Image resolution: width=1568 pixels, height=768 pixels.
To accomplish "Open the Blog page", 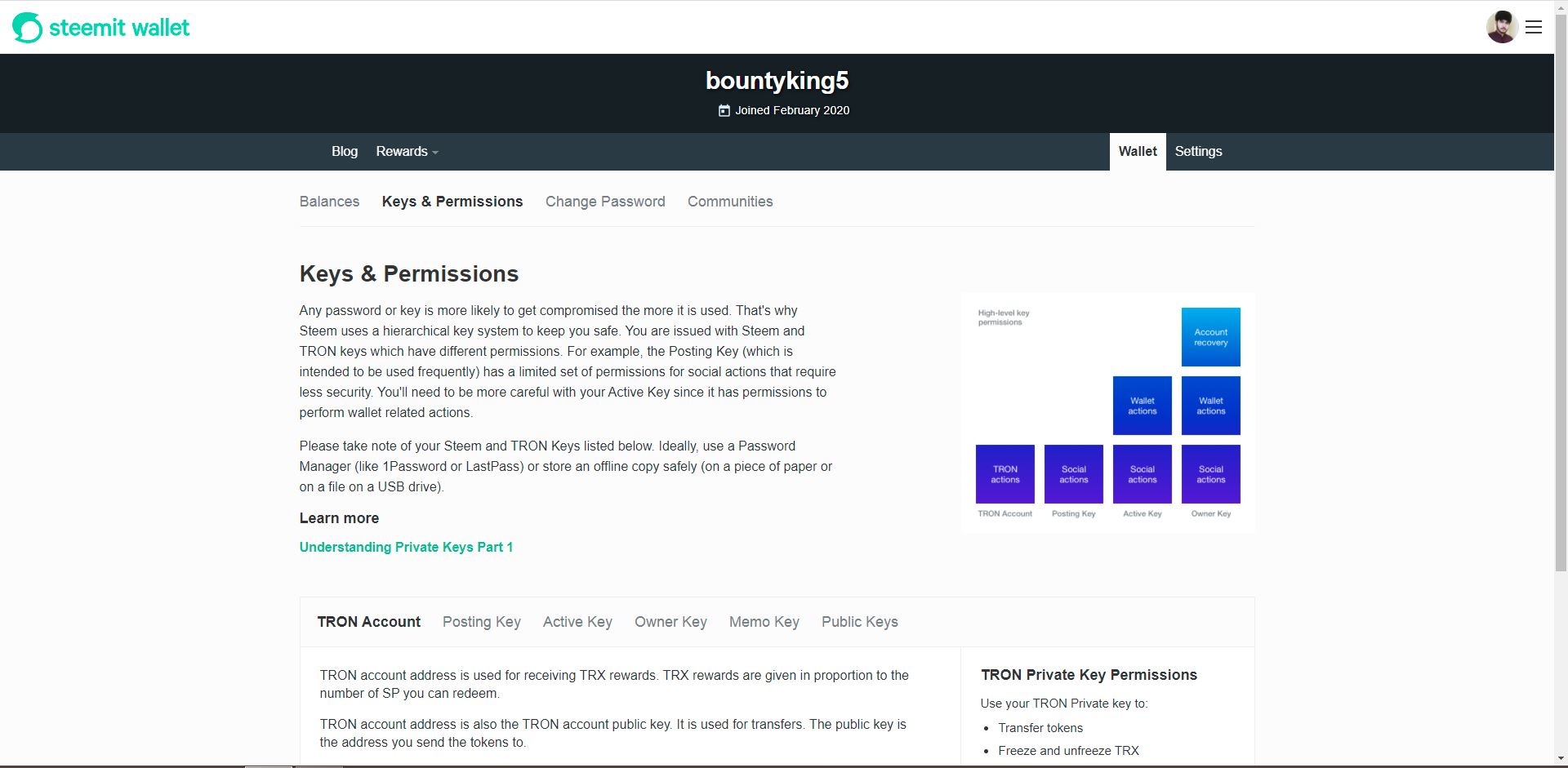I will pyautogui.click(x=345, y=152).
